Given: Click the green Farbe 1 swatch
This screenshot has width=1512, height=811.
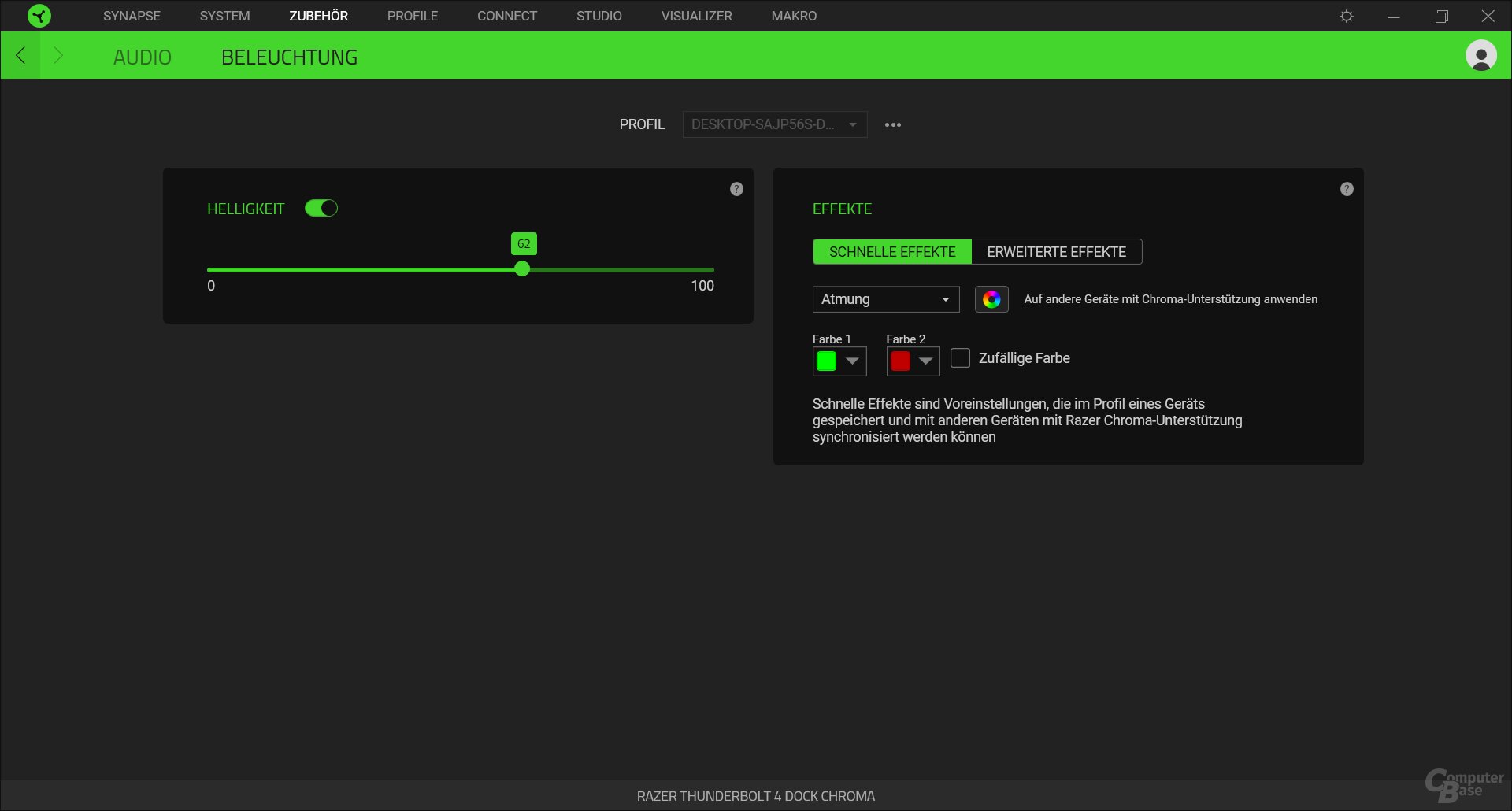Looking at the screenshot, I should pos(827,361).
